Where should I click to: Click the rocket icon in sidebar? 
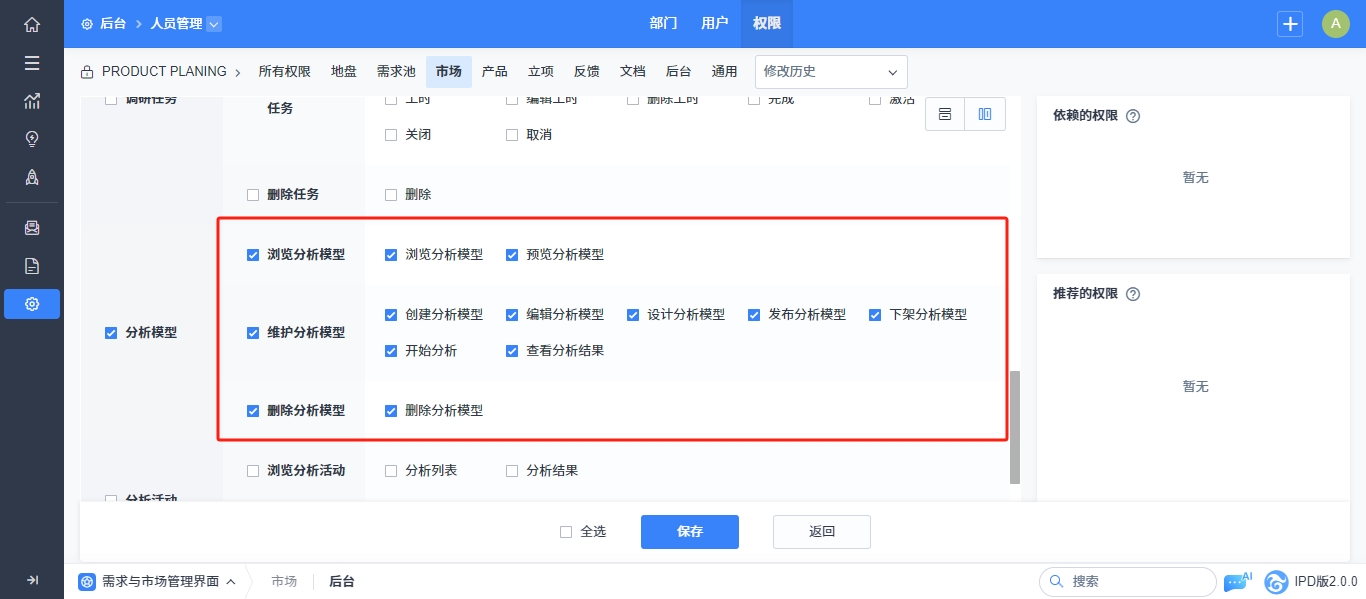pos(32,177)
